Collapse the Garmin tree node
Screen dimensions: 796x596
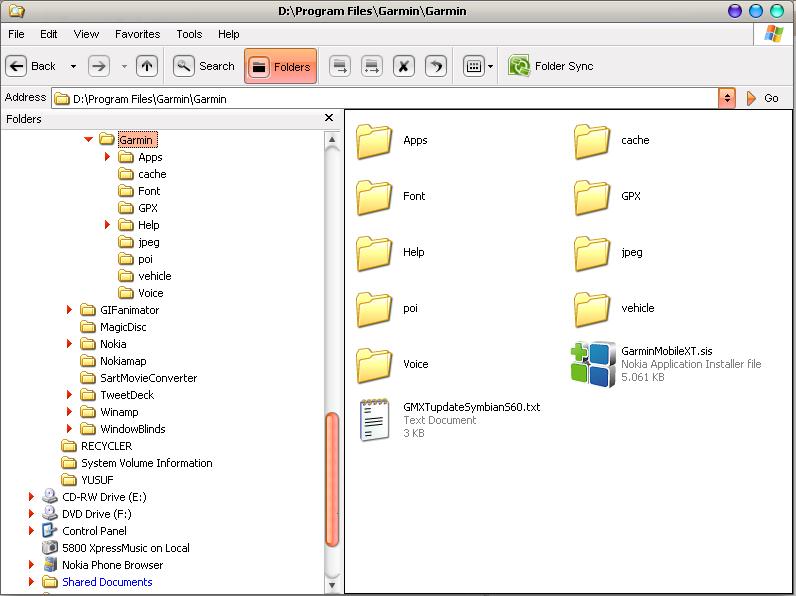tap(88, 139)
